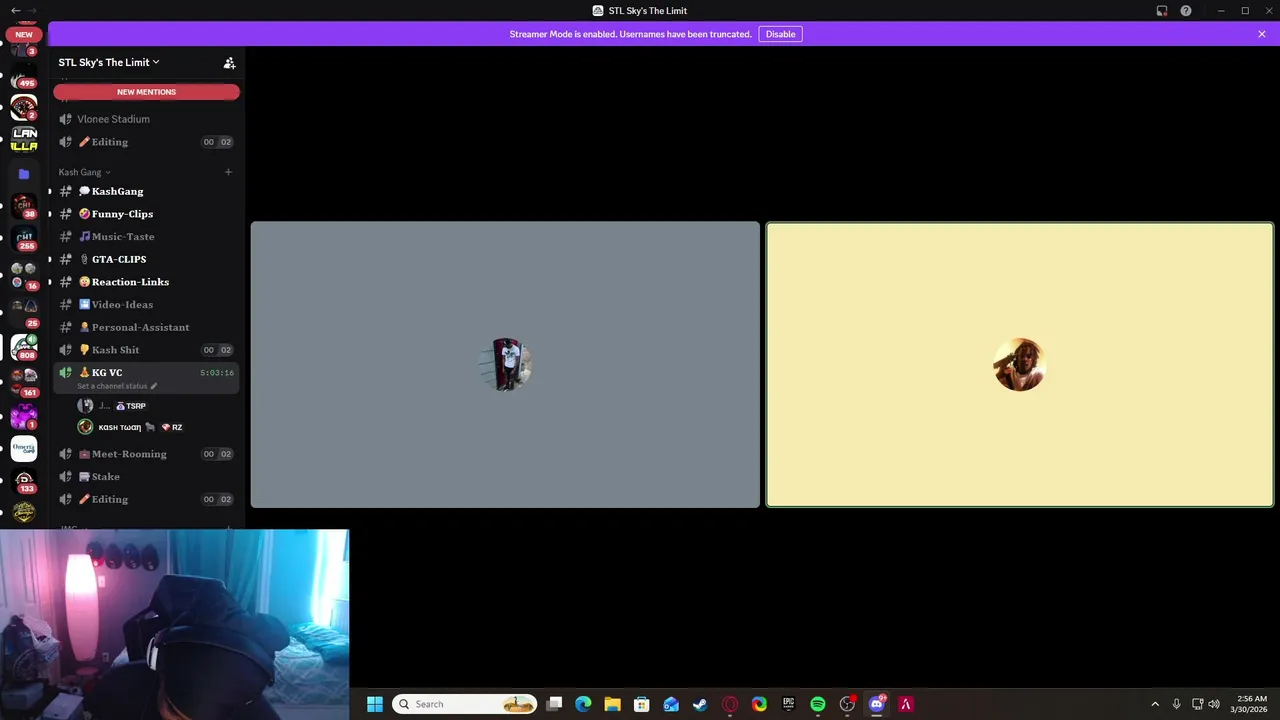Open the KashGang text channel

tap(146, 191)
